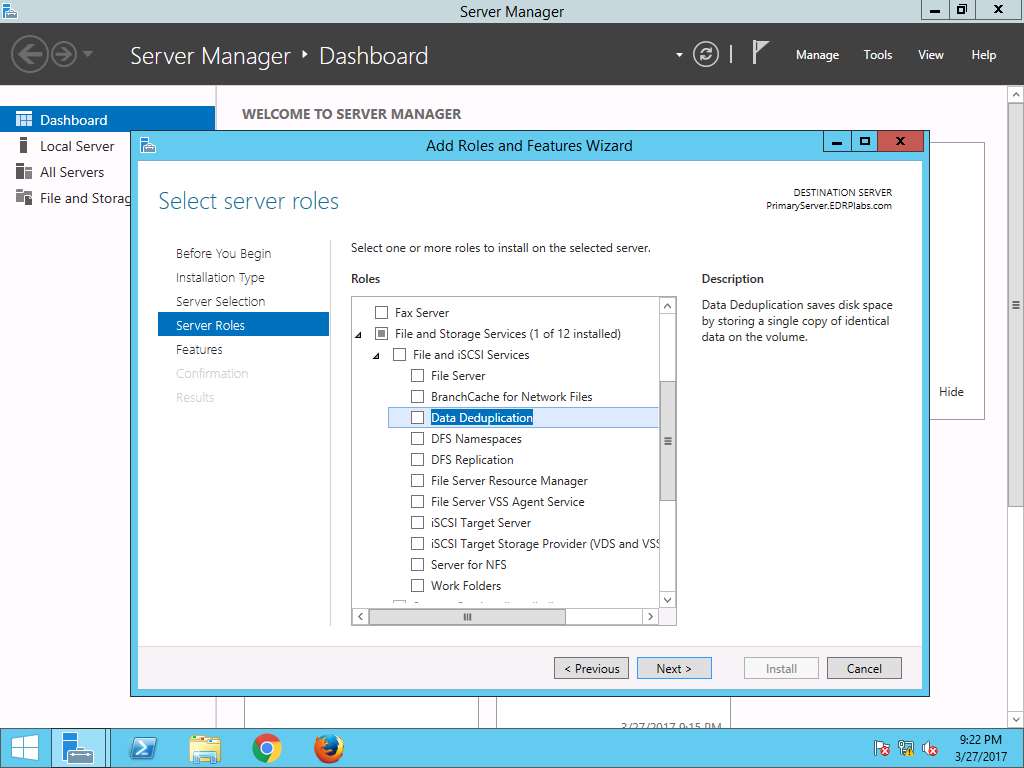The width and height of the screenshot is (1024, 768).
Task: Launch Firefox from the taskbar
Action: (329, 748)
